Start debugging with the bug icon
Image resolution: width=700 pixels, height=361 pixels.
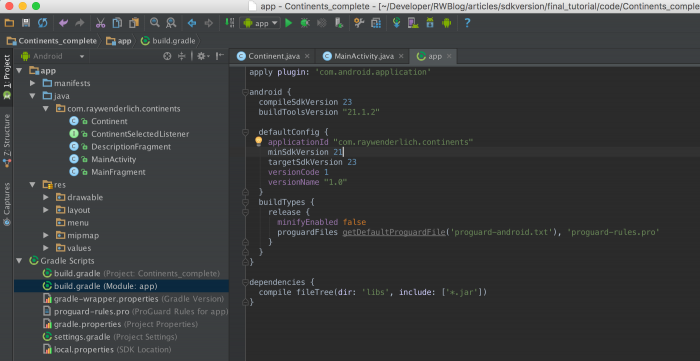click(x=305, y=23)
